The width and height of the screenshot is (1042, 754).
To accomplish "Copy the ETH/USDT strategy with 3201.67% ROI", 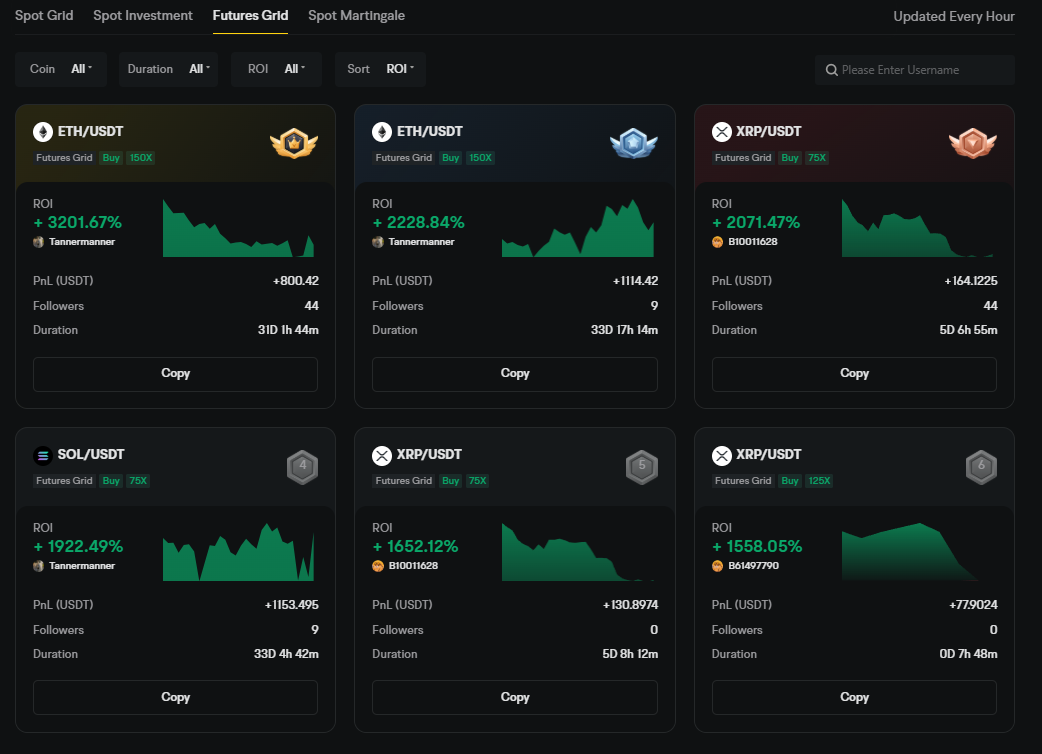I will tap(175, 373).
